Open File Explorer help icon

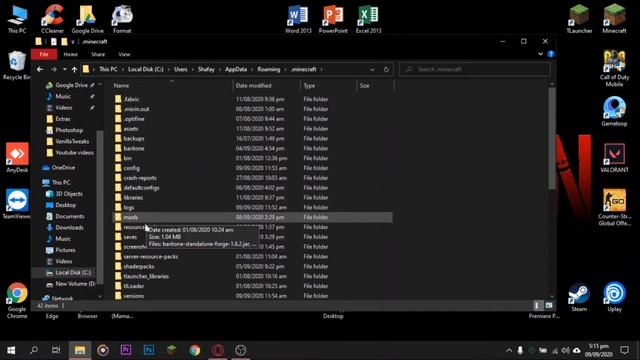click(x=551, y=54)
